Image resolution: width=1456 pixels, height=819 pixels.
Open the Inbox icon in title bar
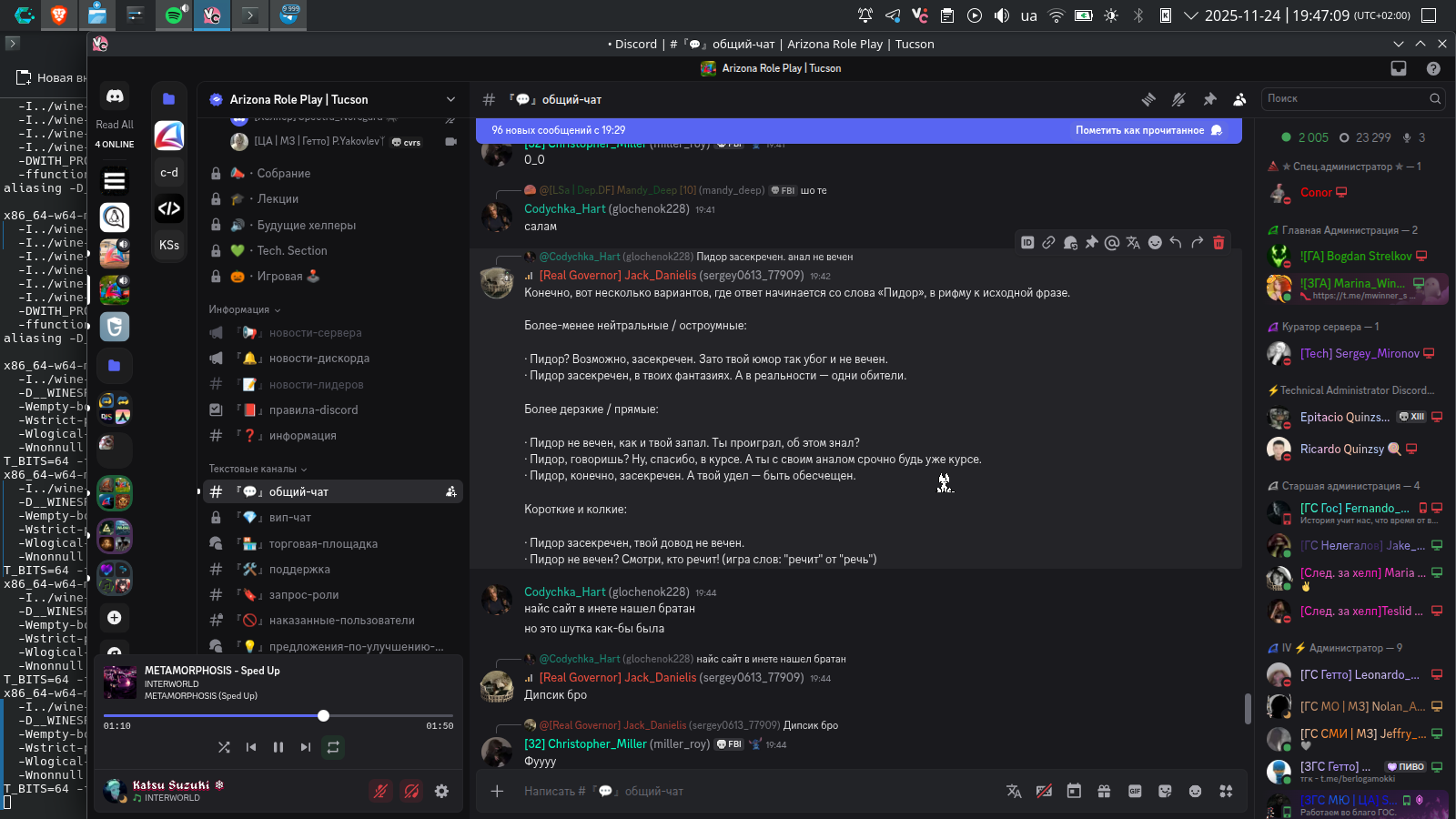pos(1399,68)
